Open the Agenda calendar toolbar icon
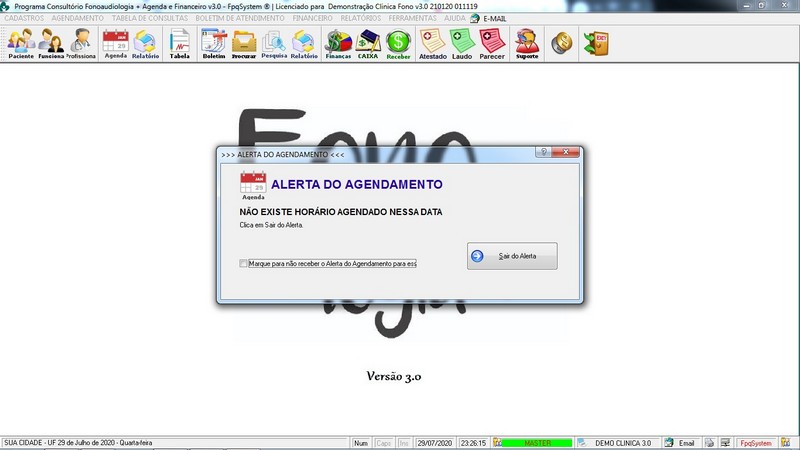The height and width of the screenshot is (450, 800). (x=116, y=44)
